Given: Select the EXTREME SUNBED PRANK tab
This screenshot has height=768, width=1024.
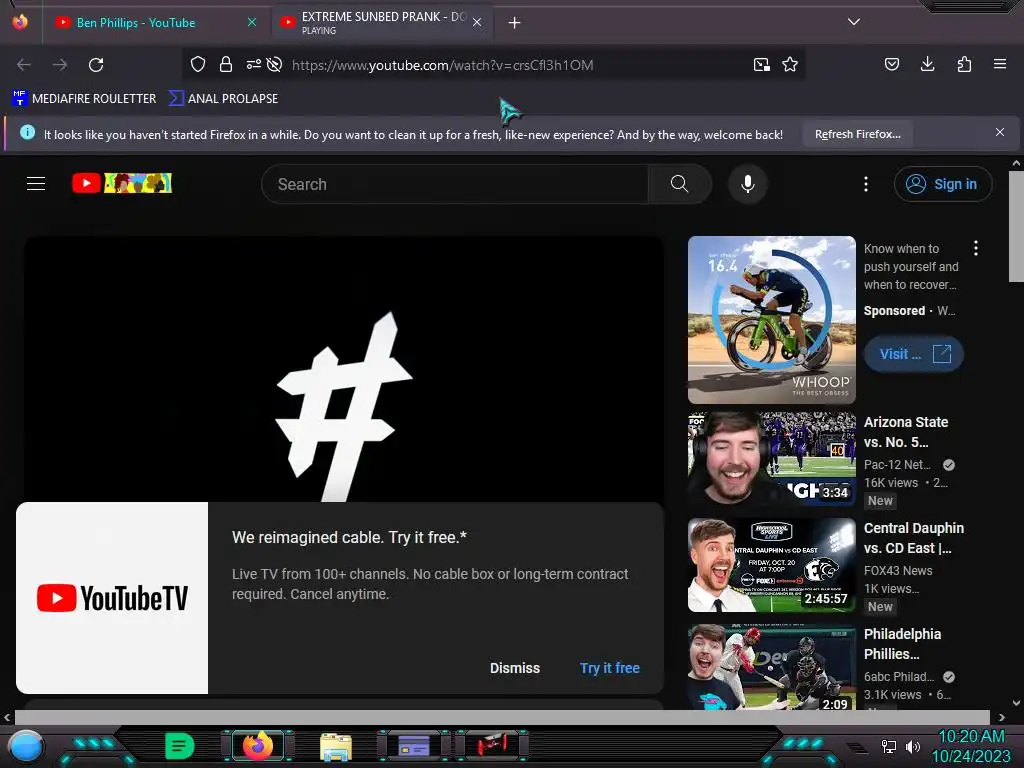Looking at the screenshot, I should point(383,23).
